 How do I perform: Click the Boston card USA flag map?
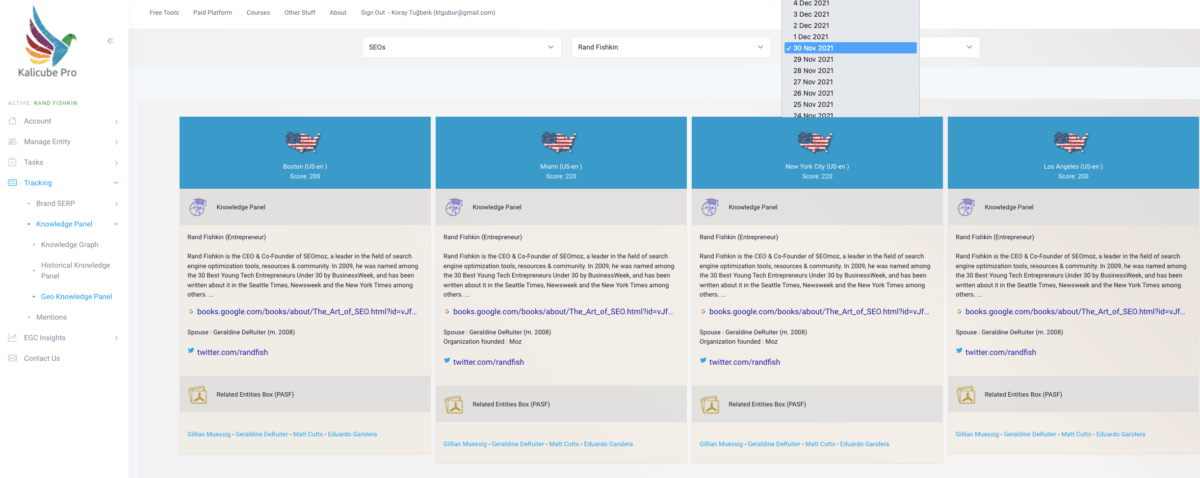pyautogui.click(x=305, y=141)
